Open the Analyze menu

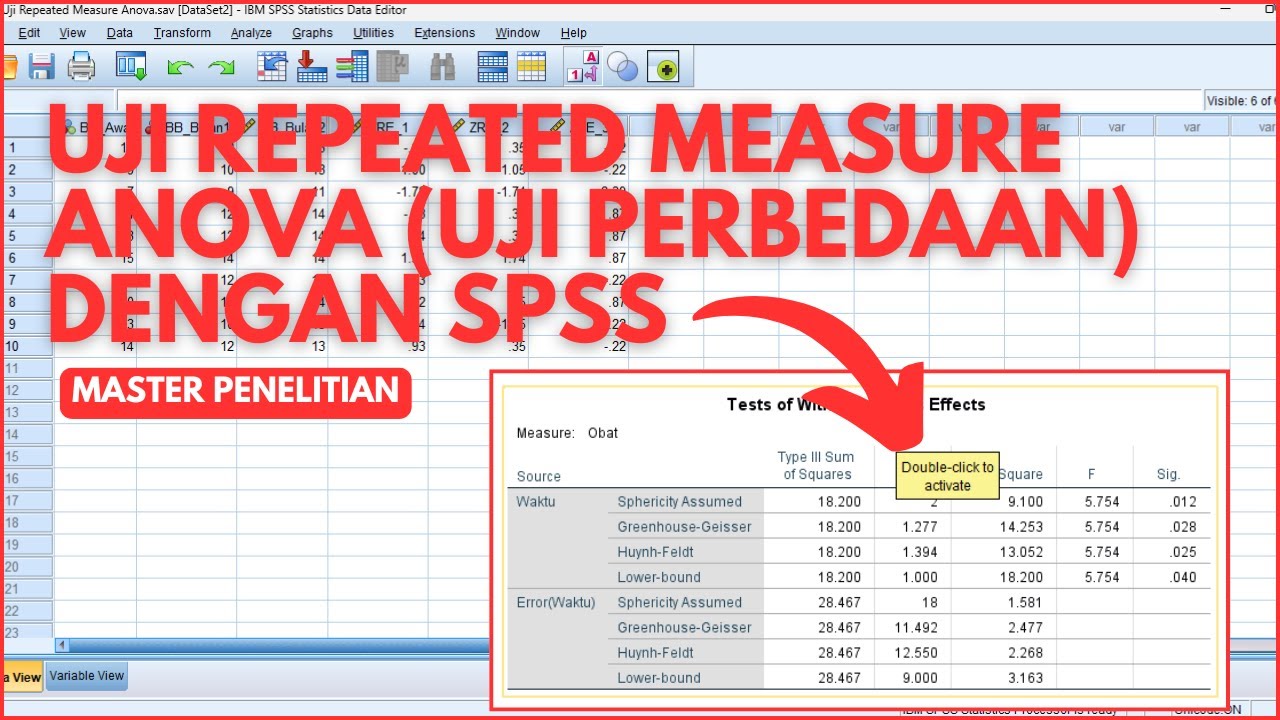(251, 33)
